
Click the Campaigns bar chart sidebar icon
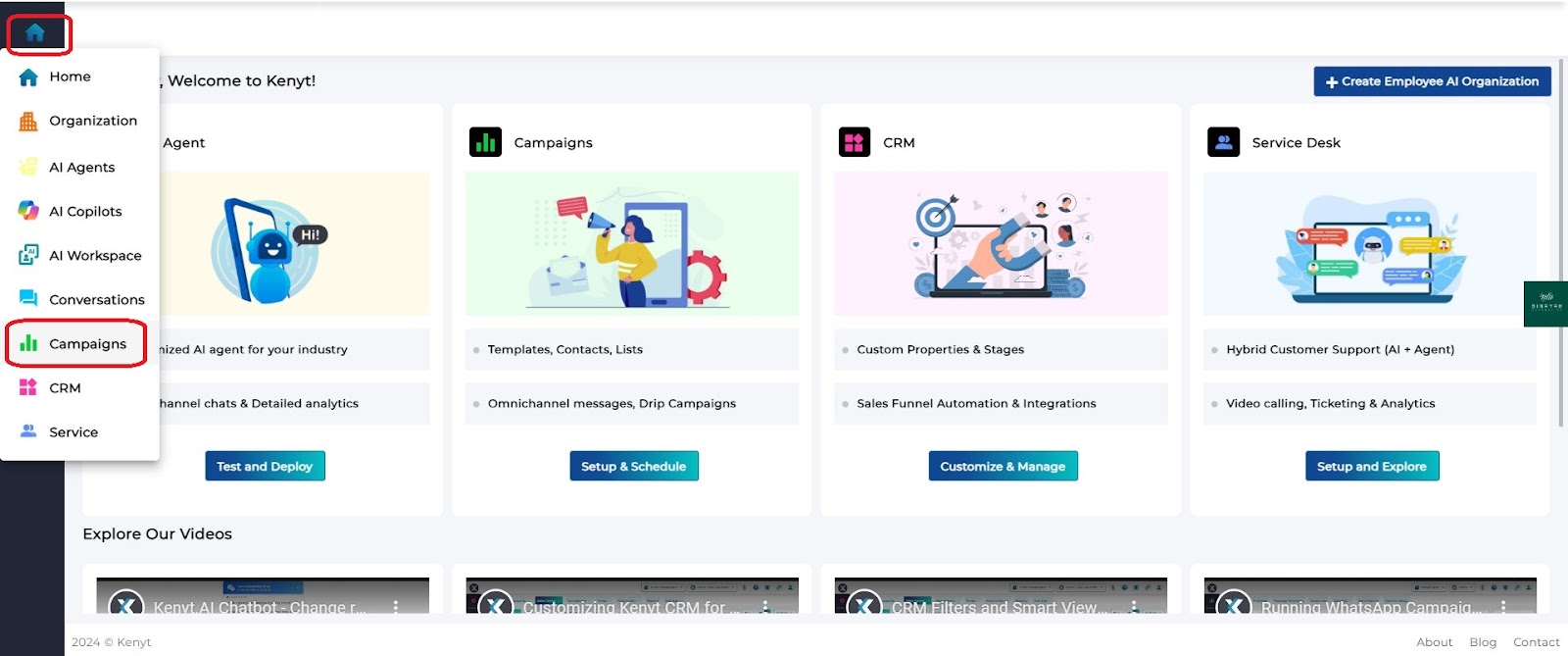(x=28, y=343)
